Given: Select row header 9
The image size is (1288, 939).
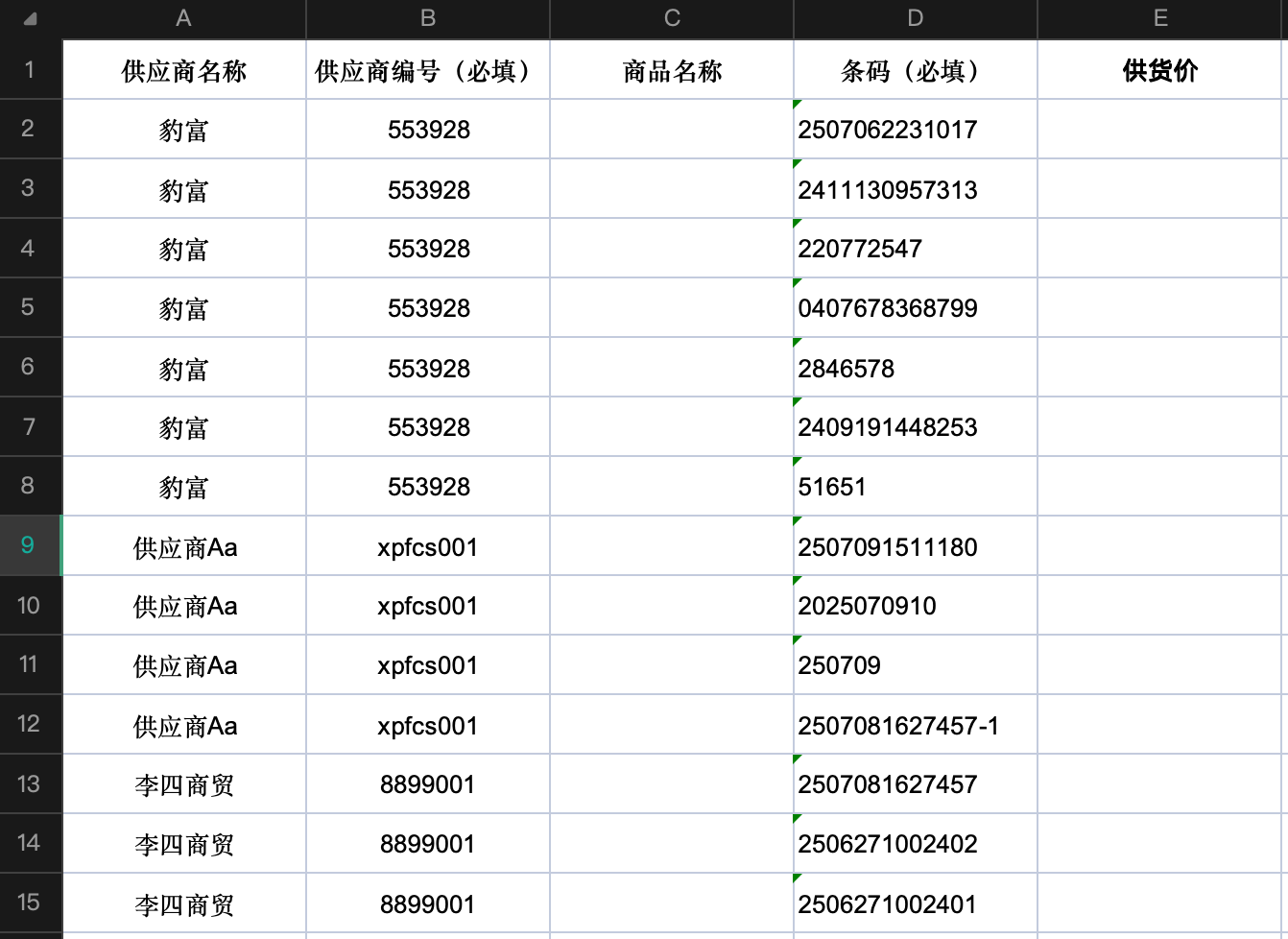Looking at the screenshot, I should click(x=29, y=545).
